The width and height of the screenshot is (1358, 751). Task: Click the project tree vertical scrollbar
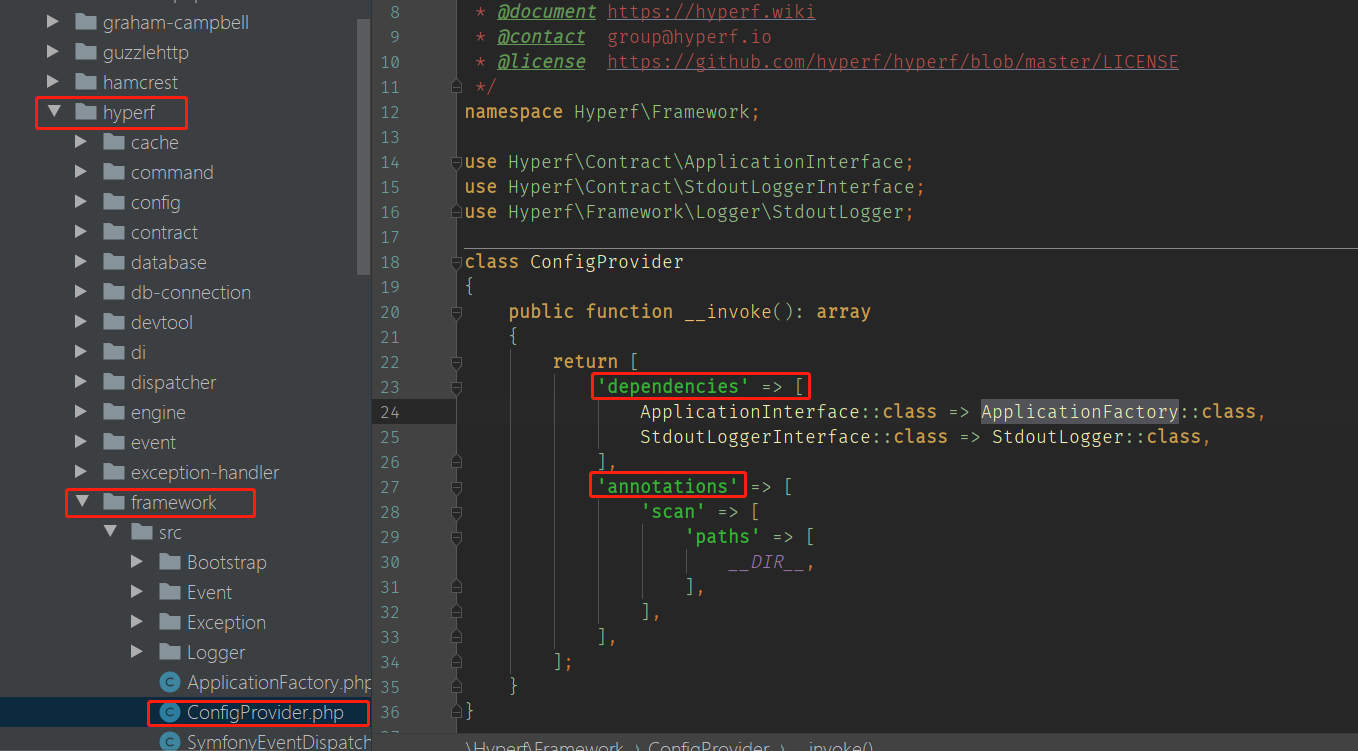point(364,145)
